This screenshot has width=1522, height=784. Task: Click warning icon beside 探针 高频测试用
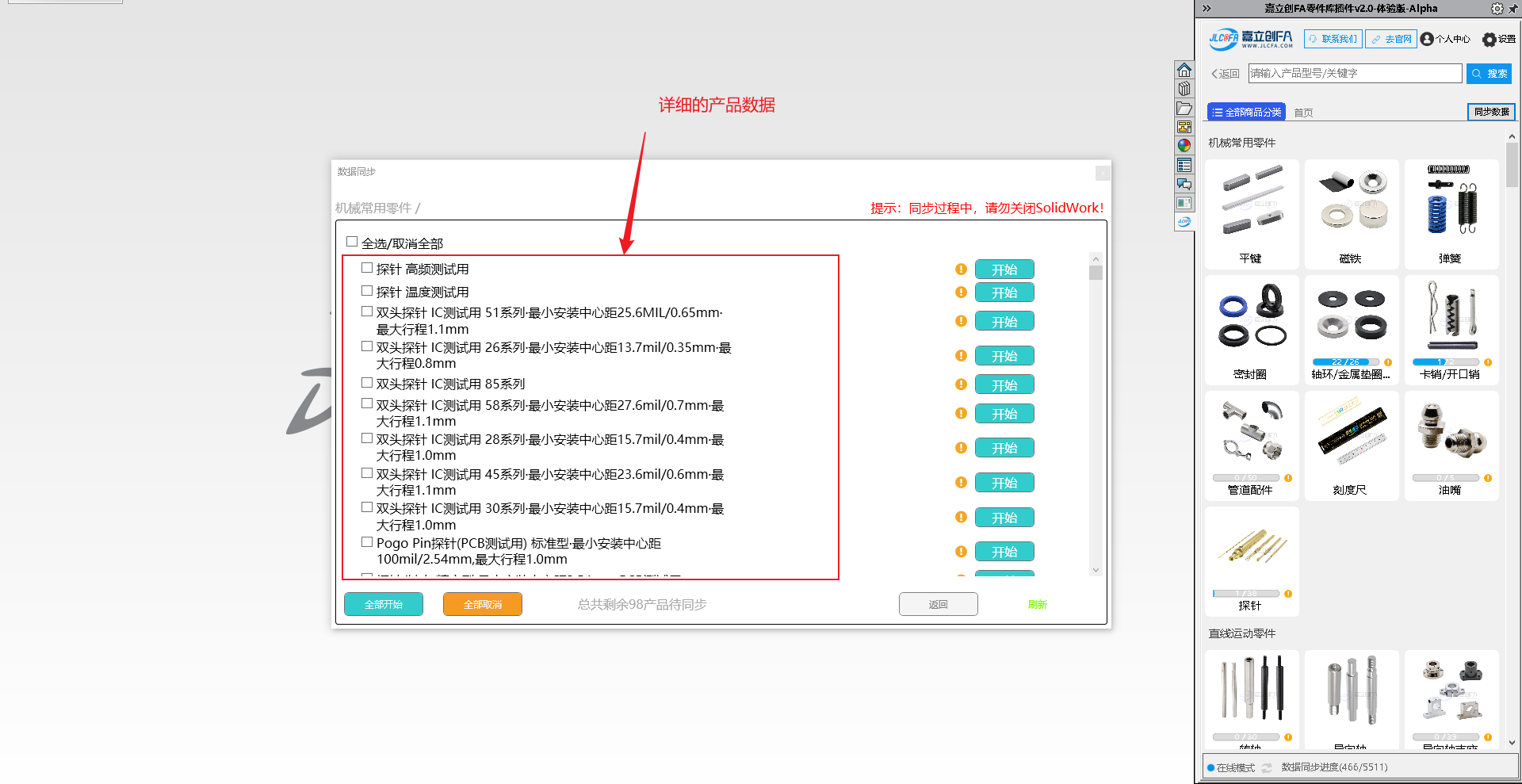pyautogui.click(x=961, y=270)
